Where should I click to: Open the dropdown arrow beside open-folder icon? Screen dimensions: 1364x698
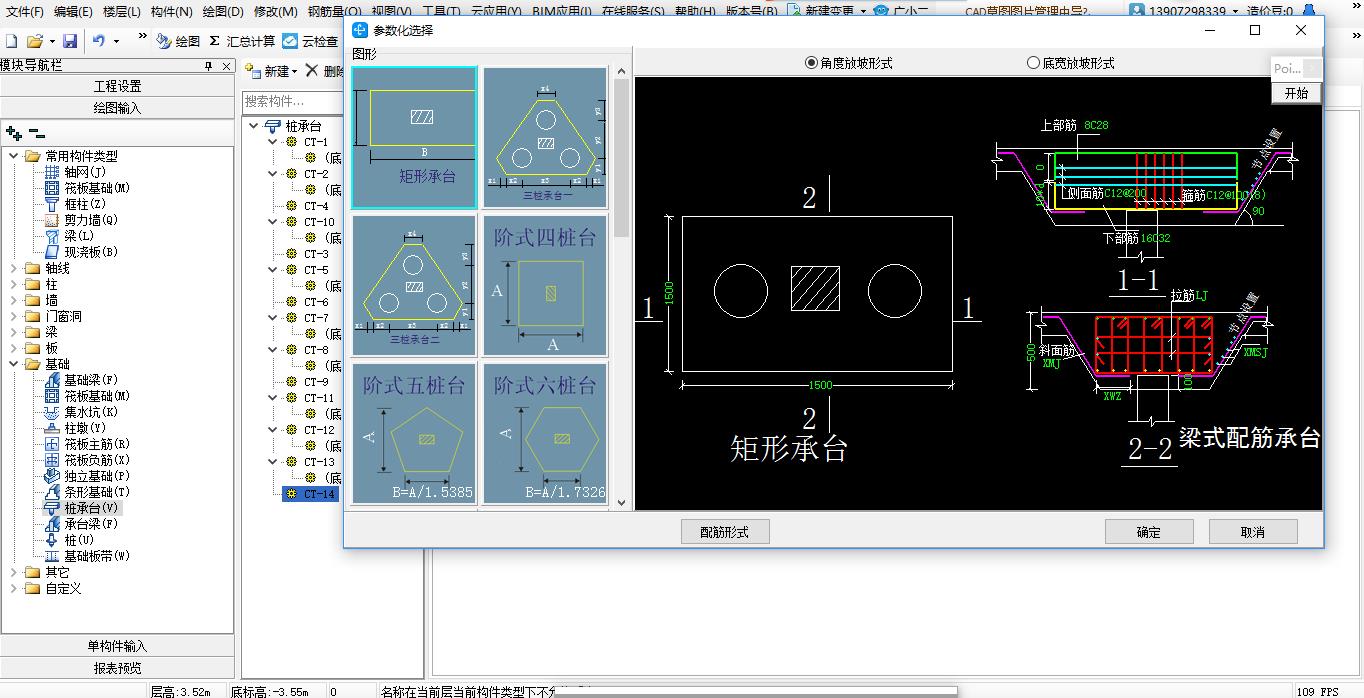click(50, 41)
